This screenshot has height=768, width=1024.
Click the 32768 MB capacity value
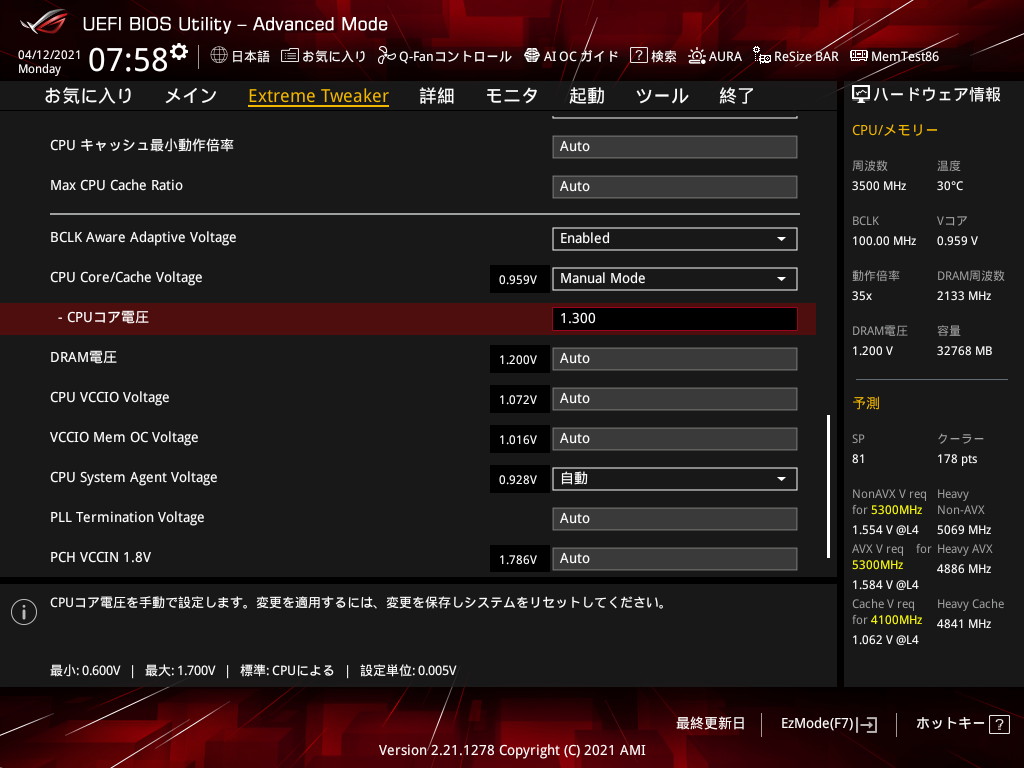click(x=965, y=351)
